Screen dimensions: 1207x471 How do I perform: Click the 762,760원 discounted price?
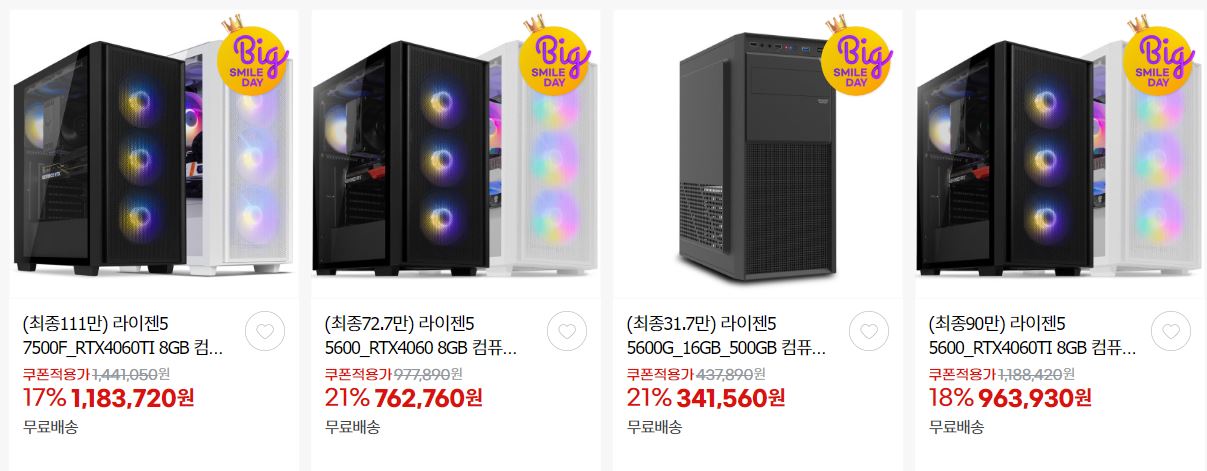(x=429, y=398)
